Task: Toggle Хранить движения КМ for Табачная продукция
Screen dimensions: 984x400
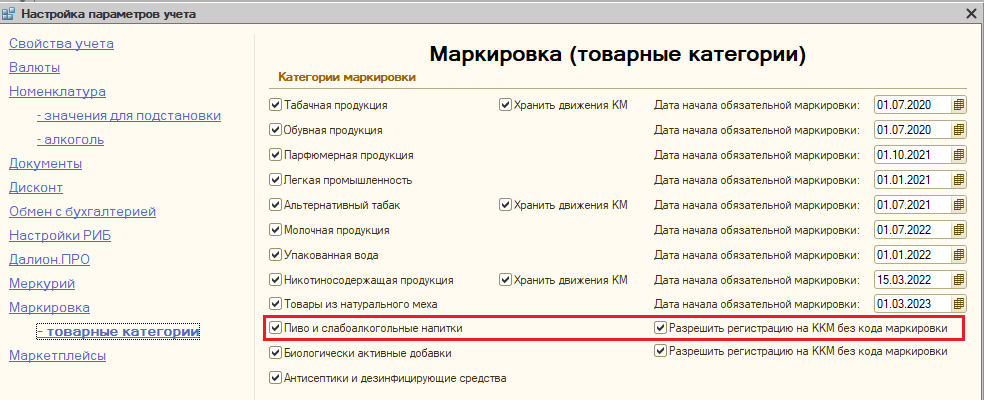Action: [506, 104]
